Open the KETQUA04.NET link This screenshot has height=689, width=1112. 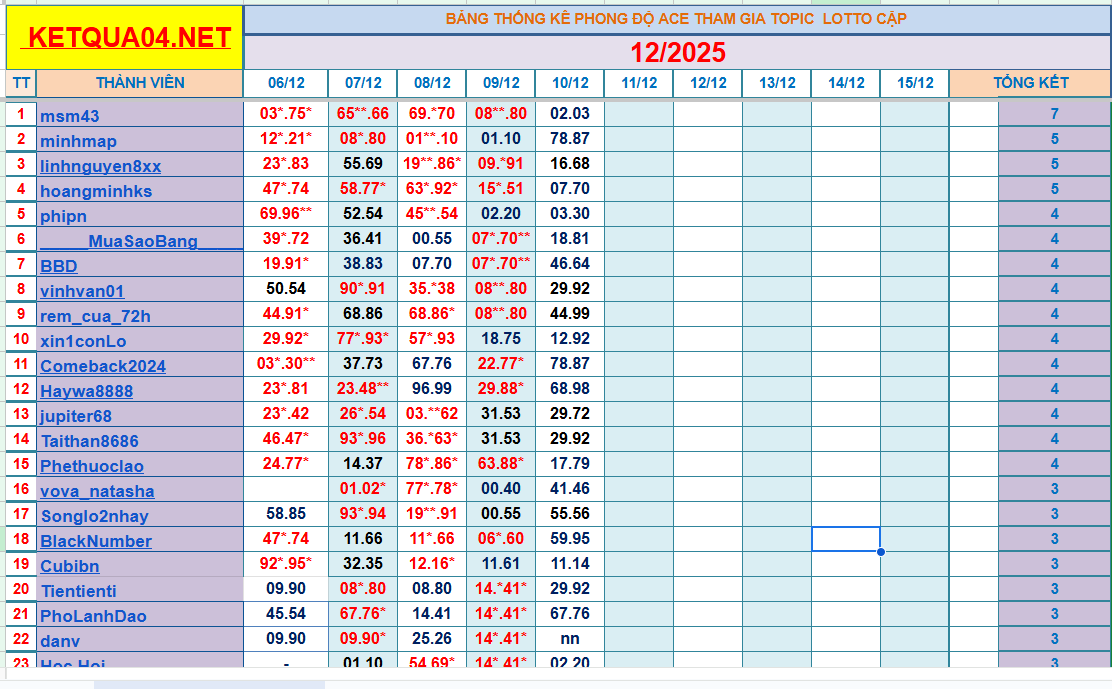pyautogui.click(x=130, y=38)
